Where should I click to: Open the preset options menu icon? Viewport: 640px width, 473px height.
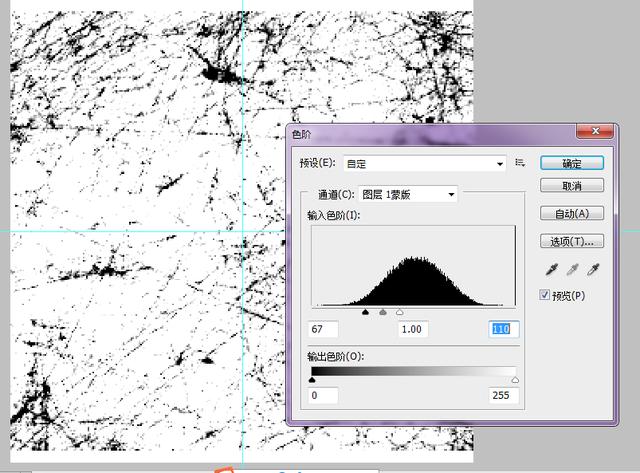click(520, 163)
